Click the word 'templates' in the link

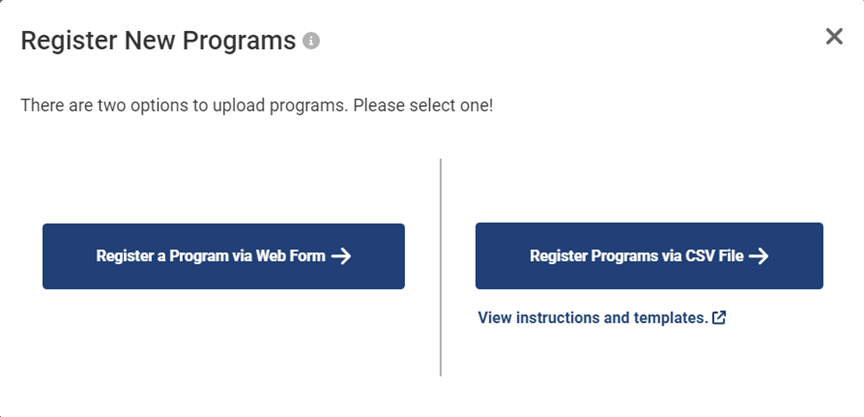(670, 318)
